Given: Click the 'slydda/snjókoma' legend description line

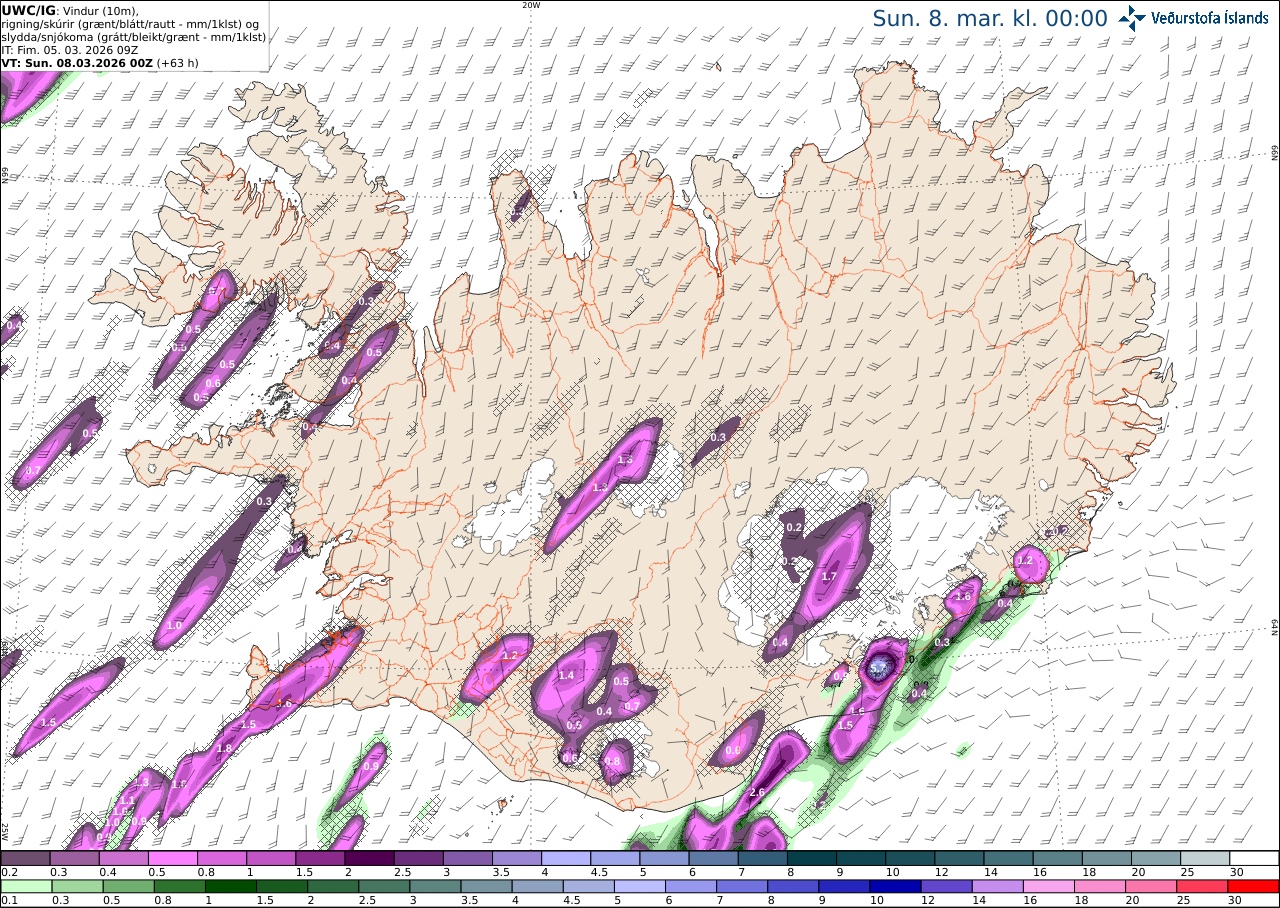Looking at the screenshot, I should click(x=133, y=37).
